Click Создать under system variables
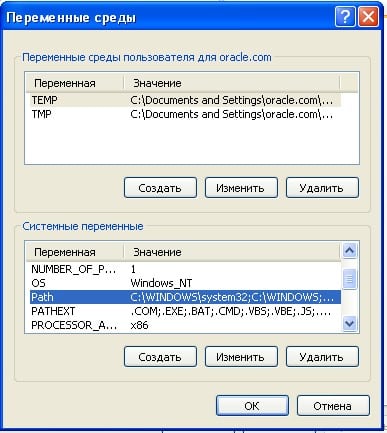Image resolution: width=387 pixels, height=433 pixels. 160,357
